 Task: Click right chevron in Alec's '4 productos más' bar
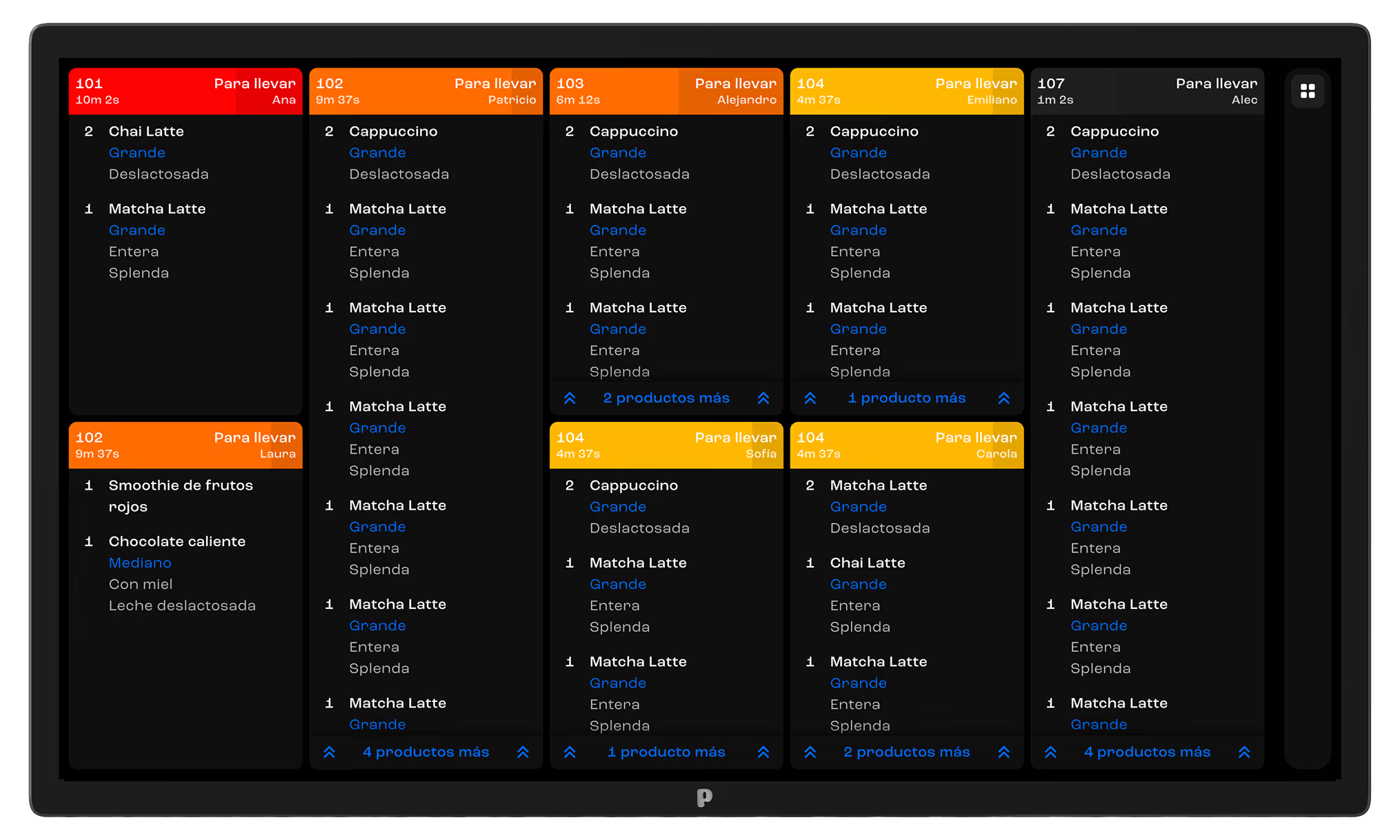pos(1244,752)
